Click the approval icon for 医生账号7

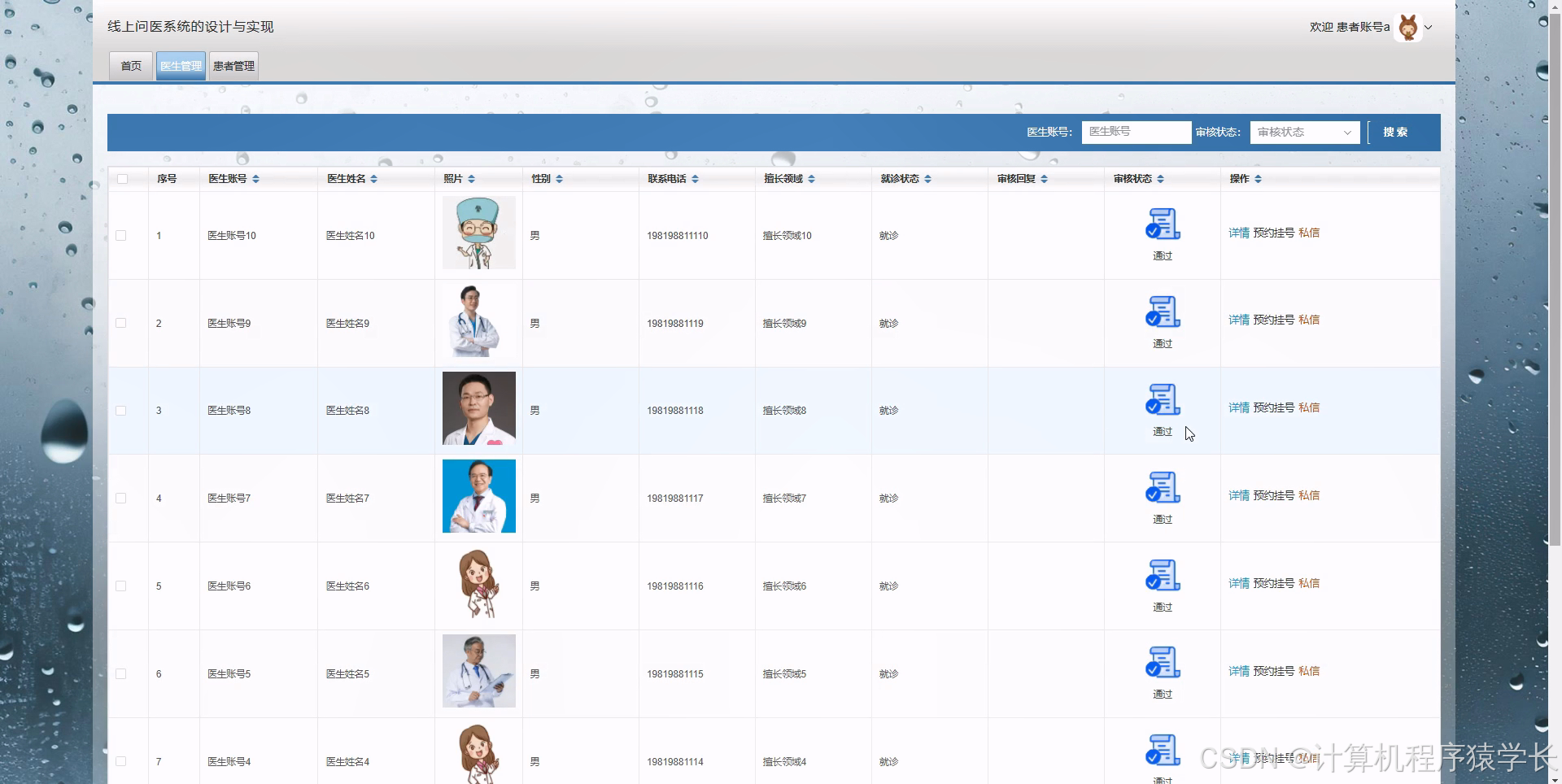[x=1163, y=487]
